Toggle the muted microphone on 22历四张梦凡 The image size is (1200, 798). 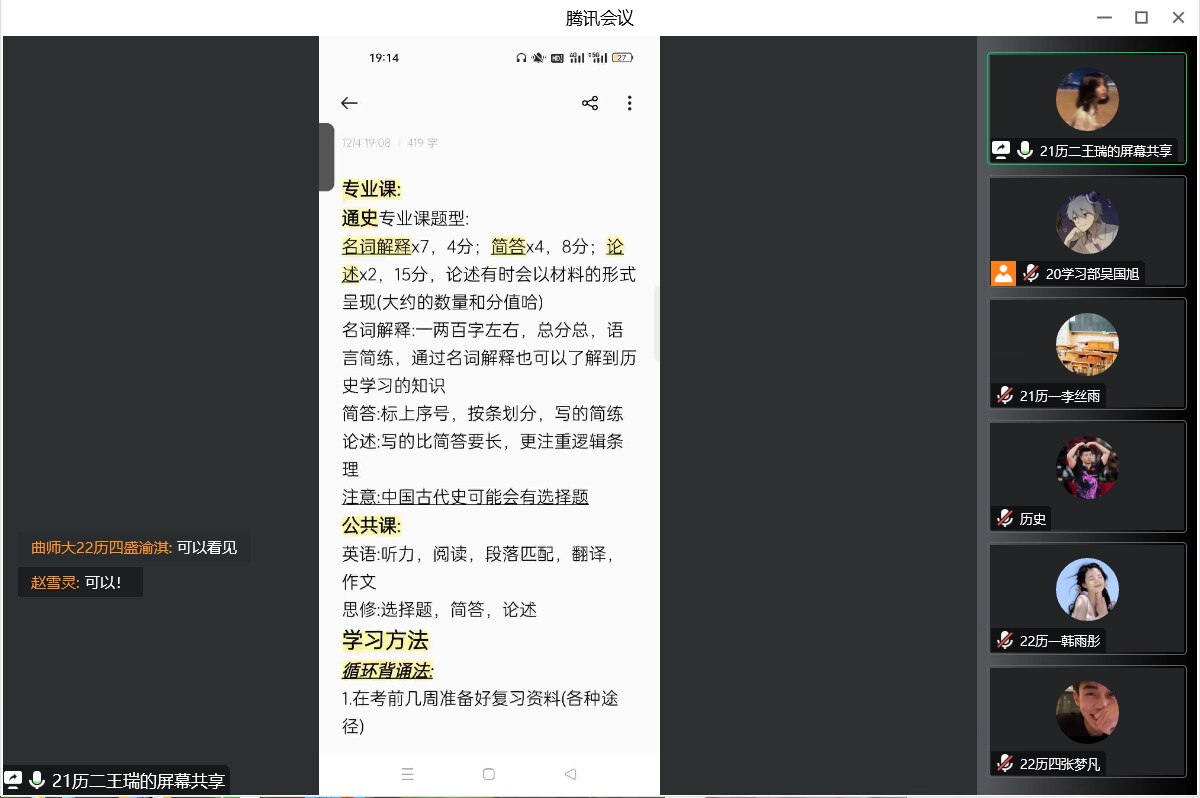point(1005,764)
